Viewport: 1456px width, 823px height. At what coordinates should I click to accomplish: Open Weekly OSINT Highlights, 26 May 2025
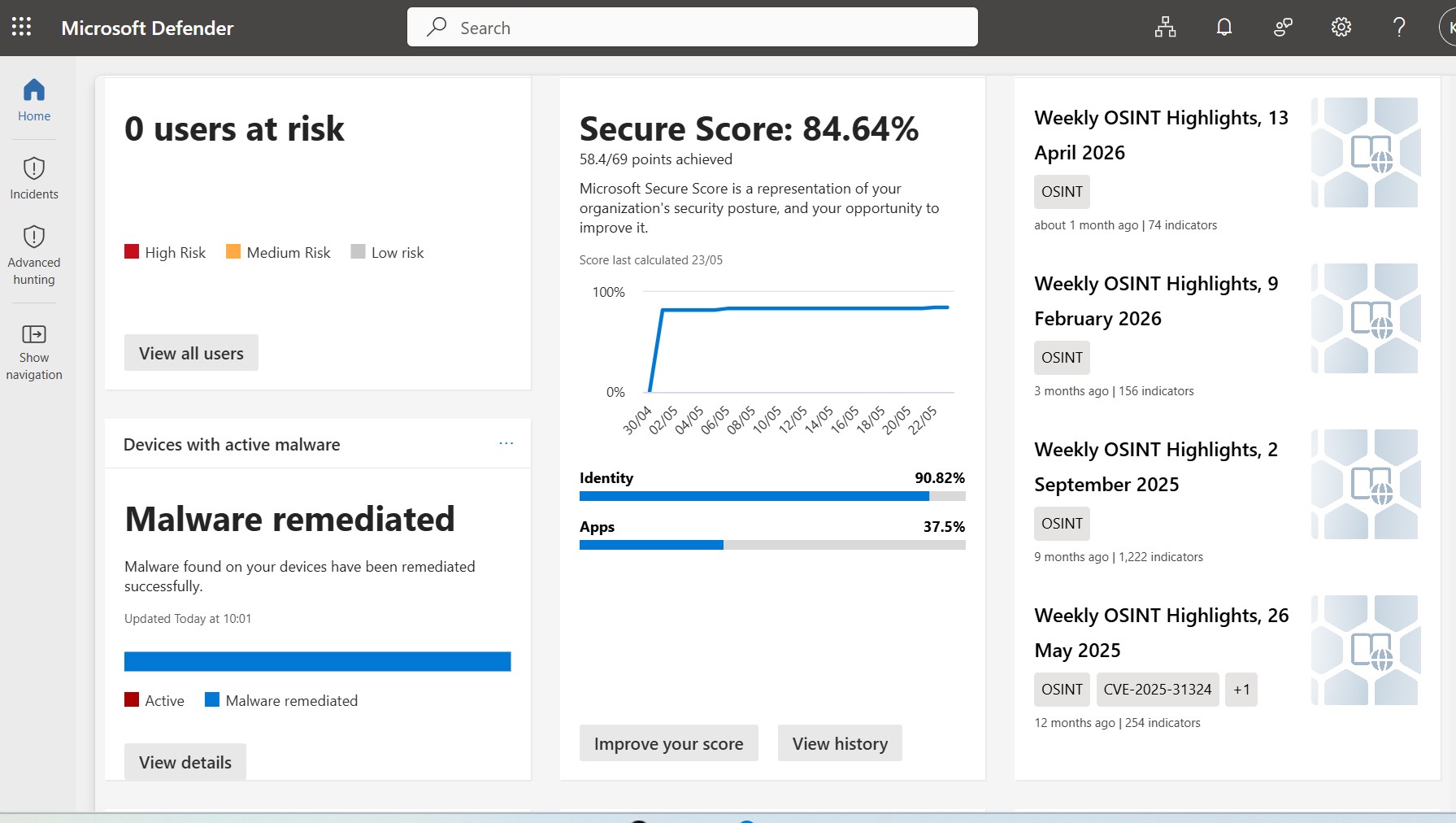tap(1161, 633)
